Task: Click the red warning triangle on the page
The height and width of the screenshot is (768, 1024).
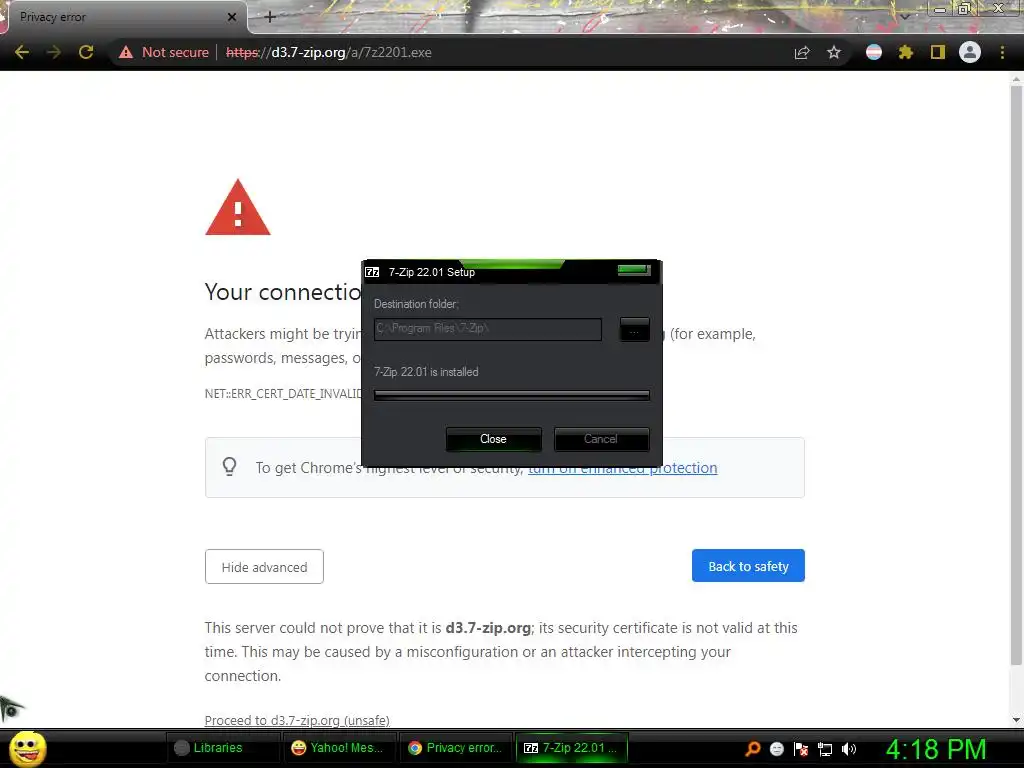Action: pyautogui.click(x=238, y=208)
